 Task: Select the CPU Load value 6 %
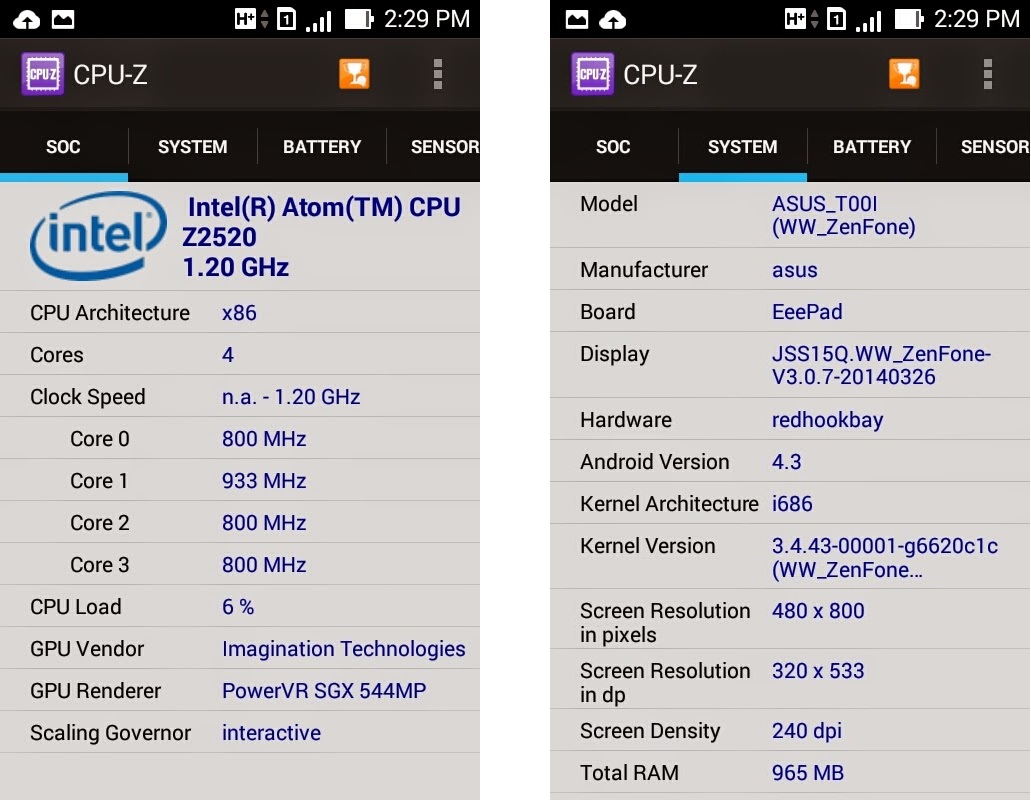click(238, 607)
